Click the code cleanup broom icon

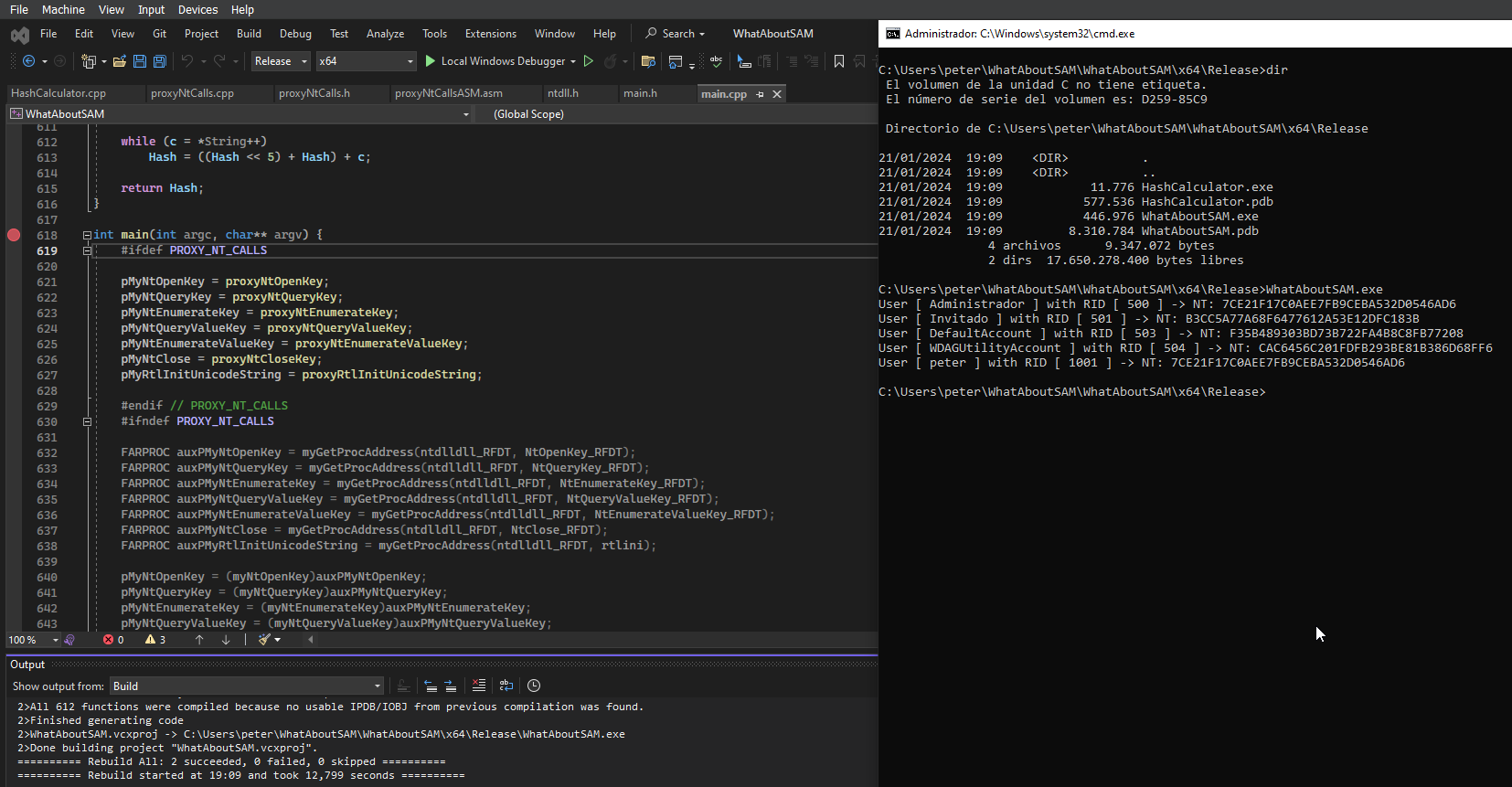click(x=264, y=640)
